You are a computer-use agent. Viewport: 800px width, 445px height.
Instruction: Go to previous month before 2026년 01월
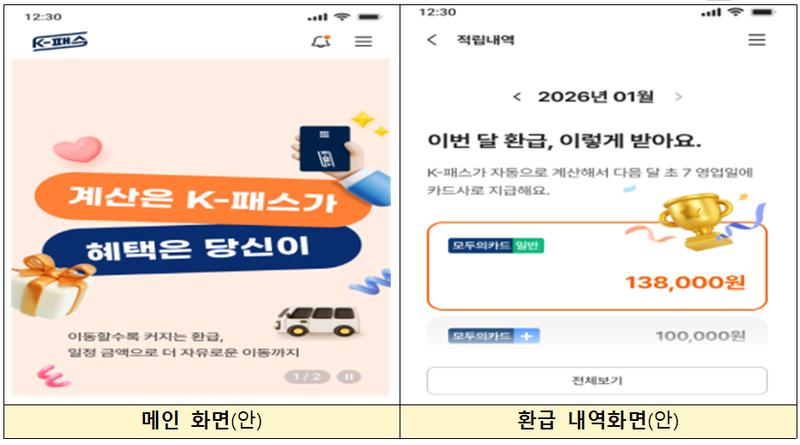point(517,96)
